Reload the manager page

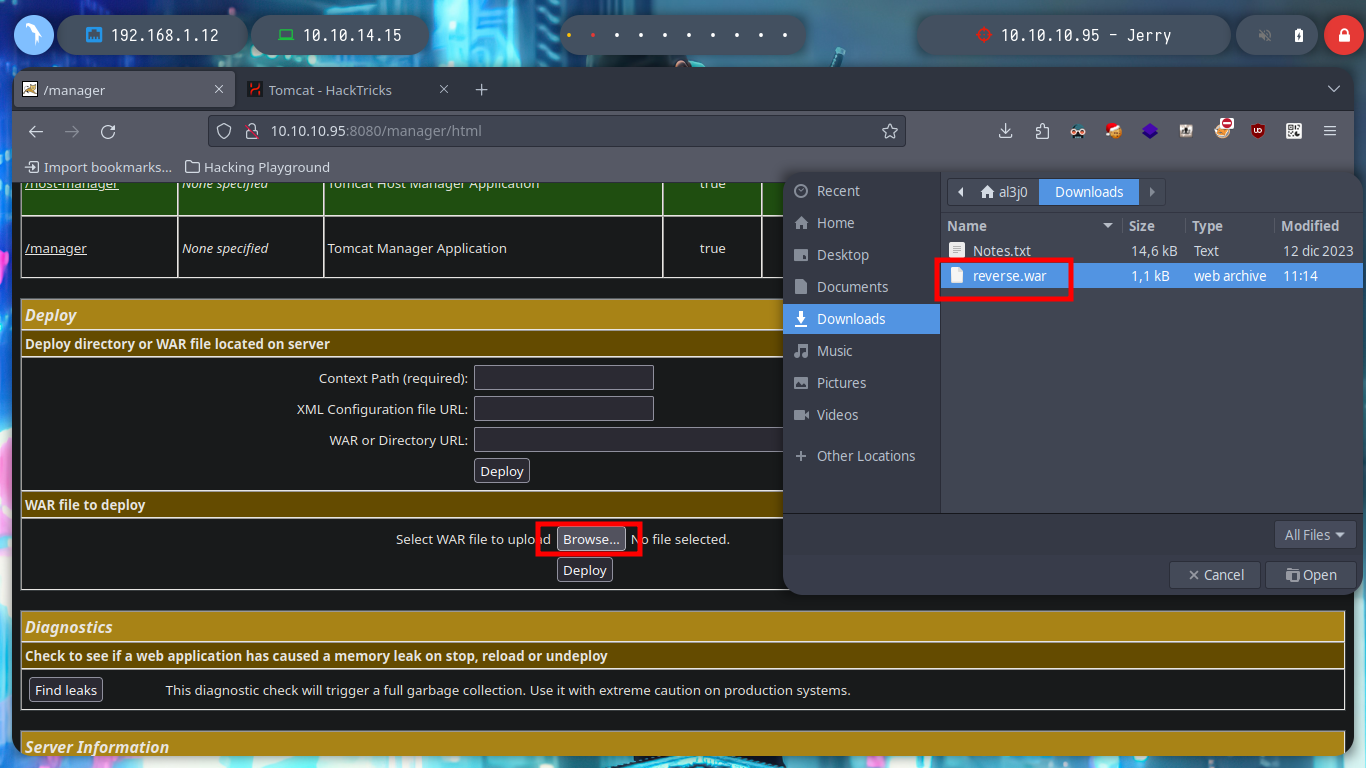coord(108,131)
